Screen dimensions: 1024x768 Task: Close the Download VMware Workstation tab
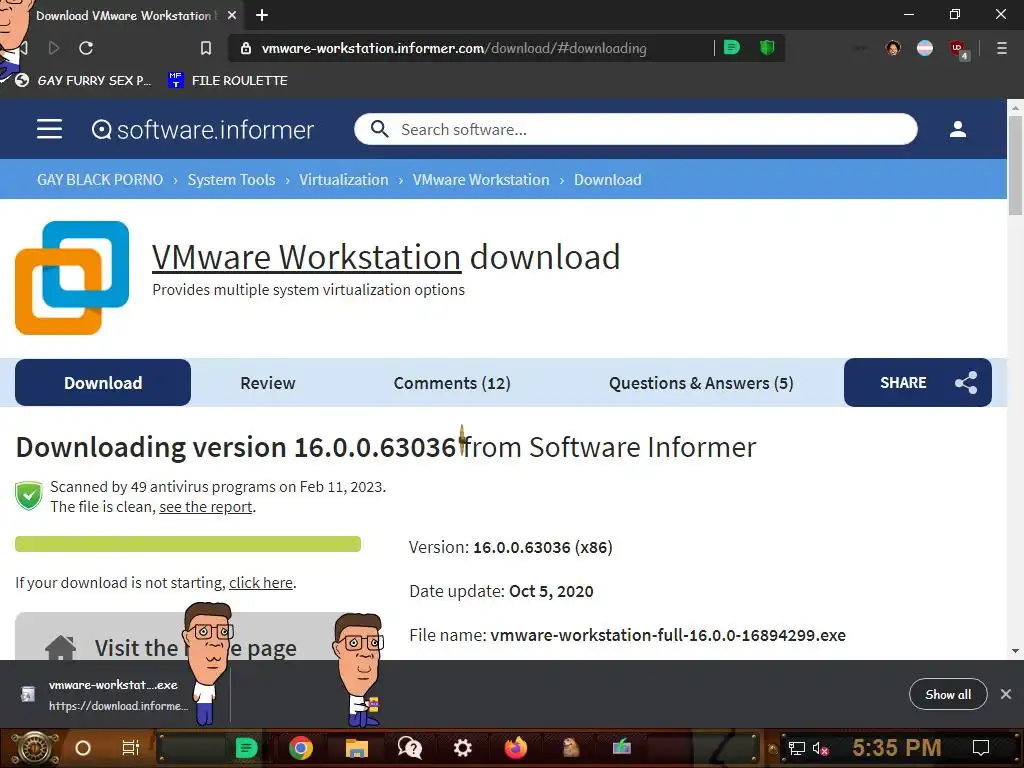tap(232, 15)
